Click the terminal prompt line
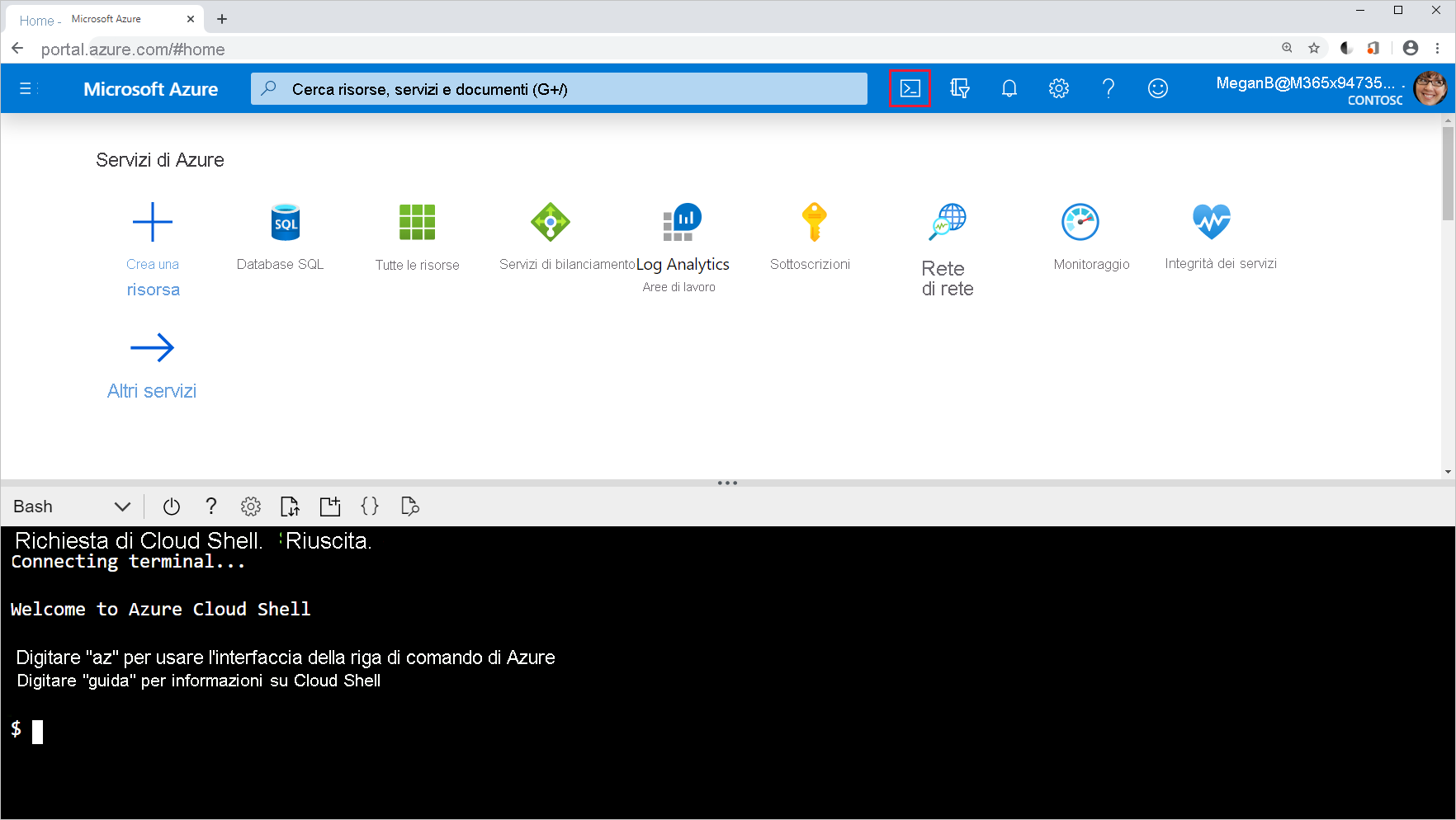This screenshot has width=1456, height=820. (x=26, y=730)
